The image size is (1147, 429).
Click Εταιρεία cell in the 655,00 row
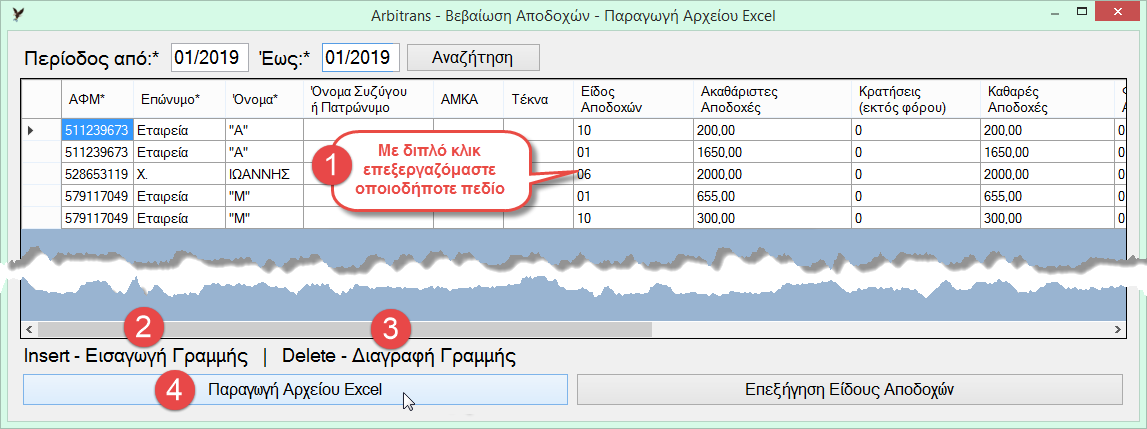(178, 196)
